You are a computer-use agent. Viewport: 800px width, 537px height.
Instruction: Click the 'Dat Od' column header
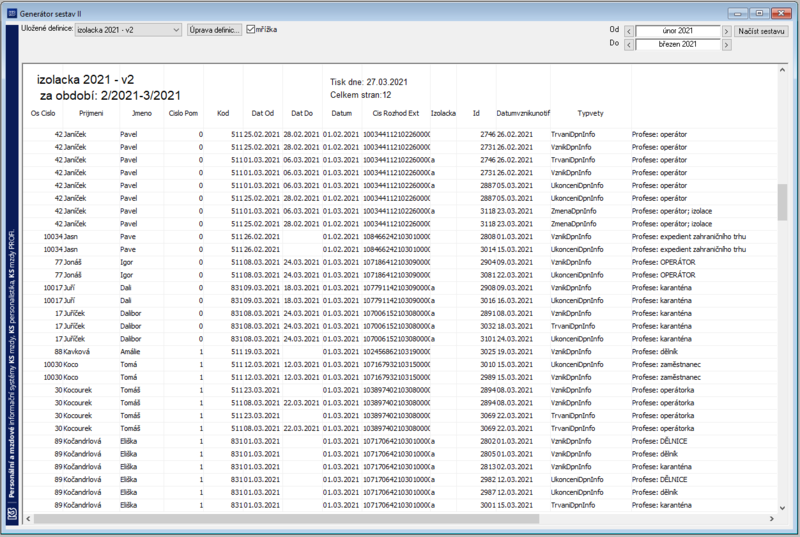pos(263,113)
